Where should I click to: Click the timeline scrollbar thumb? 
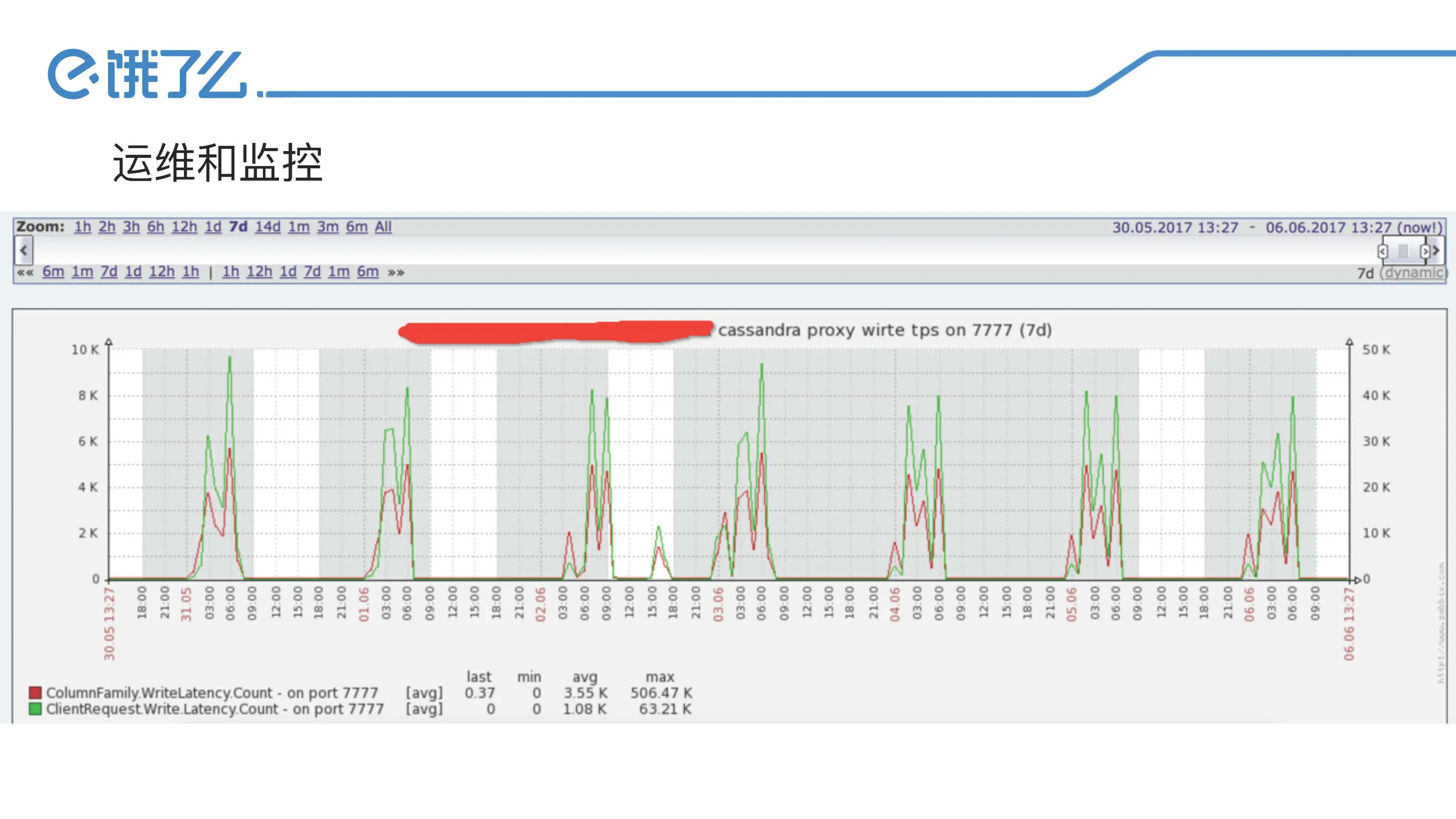coord(1404,251)
